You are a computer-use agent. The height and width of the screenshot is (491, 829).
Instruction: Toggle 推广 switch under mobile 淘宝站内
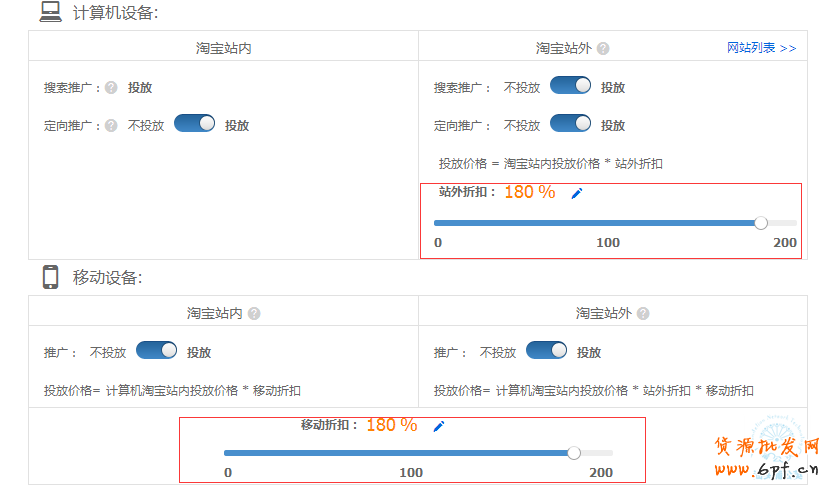pos(156,351)
